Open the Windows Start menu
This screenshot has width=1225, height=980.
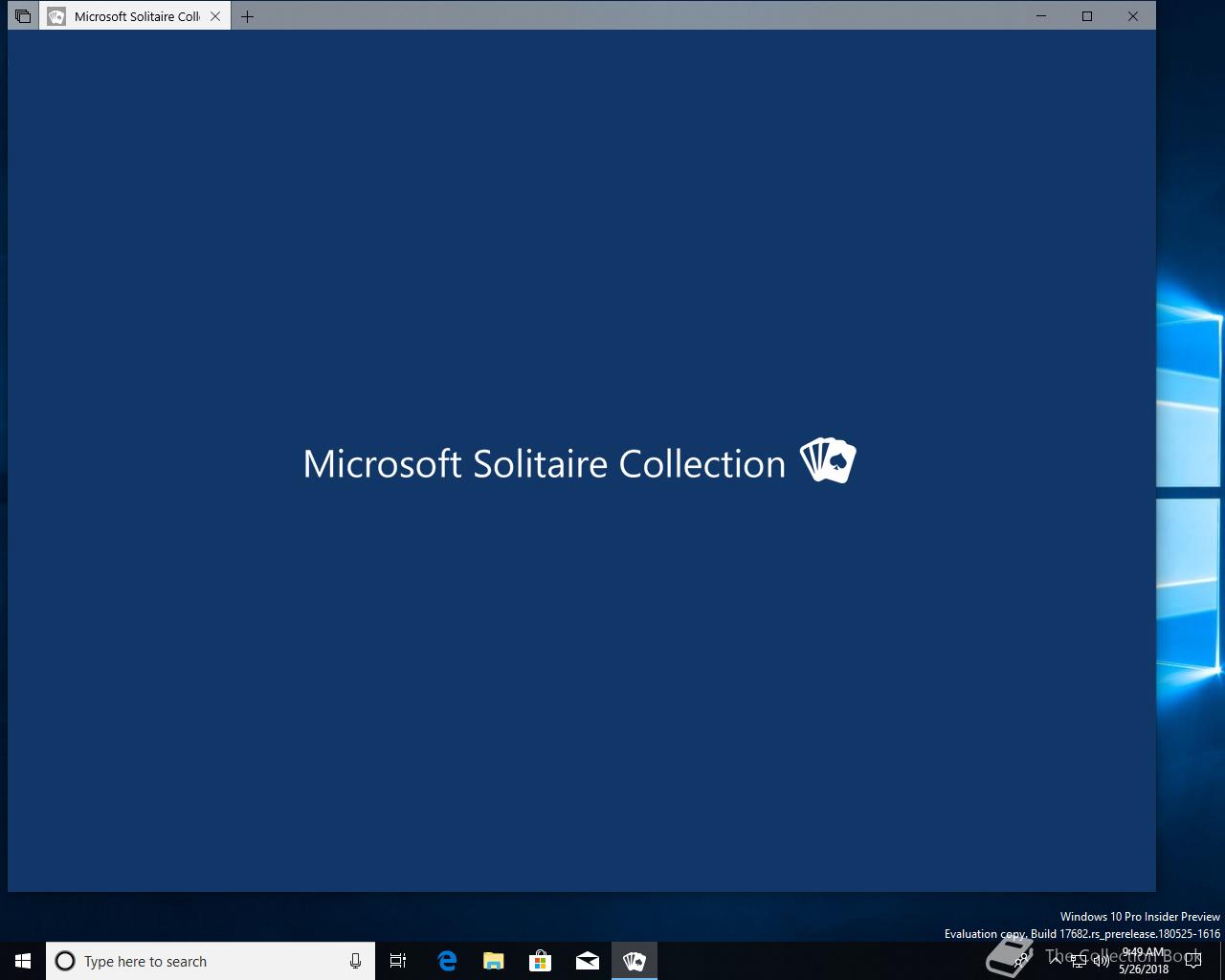[x=23, y=961]
